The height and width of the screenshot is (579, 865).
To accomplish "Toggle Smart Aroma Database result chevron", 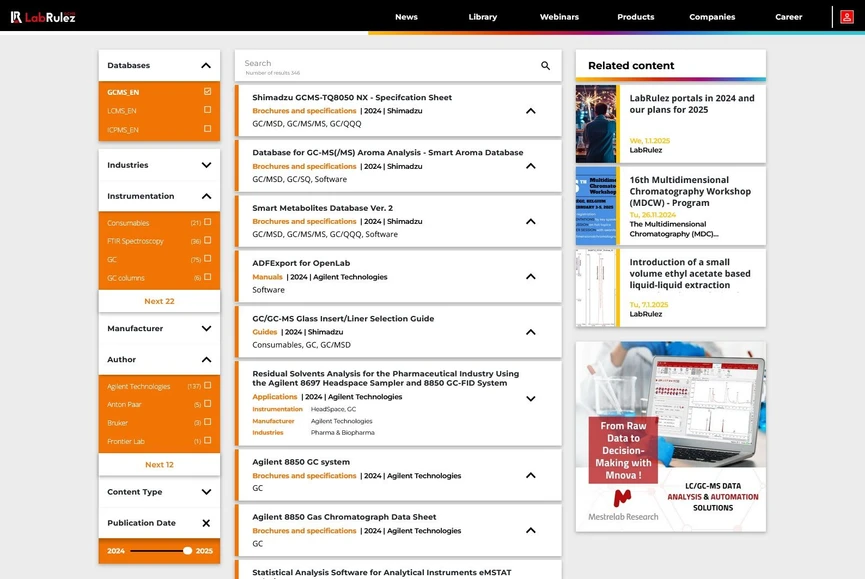I will pyautogui.click(x=531, y=166).
